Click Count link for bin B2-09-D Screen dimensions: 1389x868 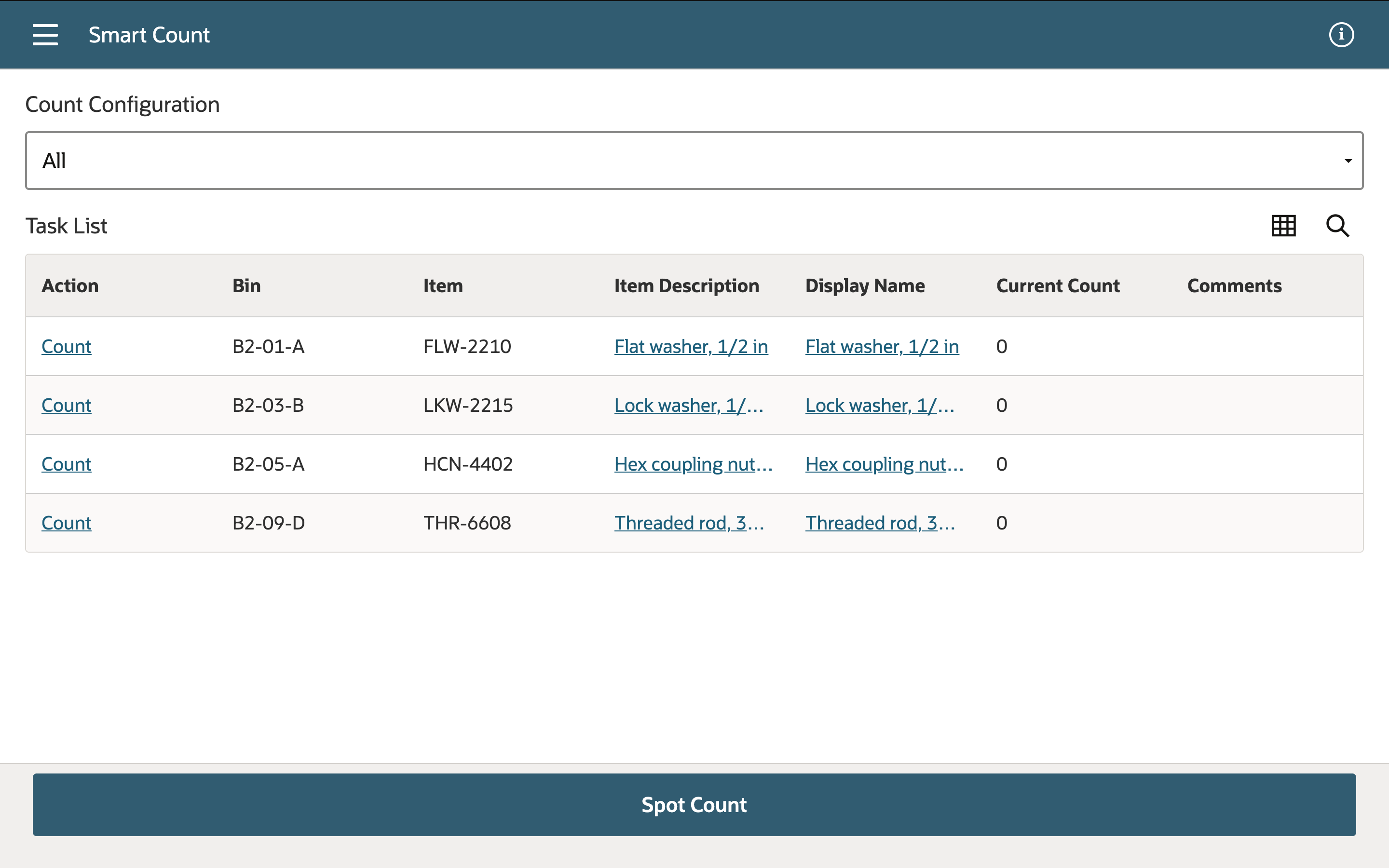[66, 523]
